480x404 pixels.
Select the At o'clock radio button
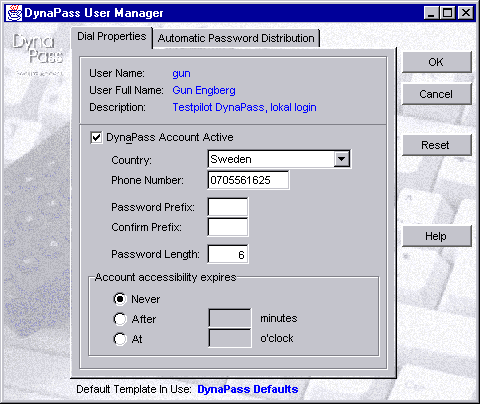[120, 339]
